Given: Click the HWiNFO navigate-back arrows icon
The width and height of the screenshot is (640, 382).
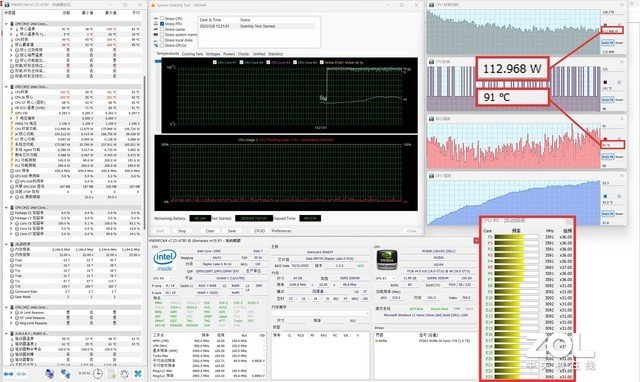Looking at the screenshot, I should (x=8, y=373).
